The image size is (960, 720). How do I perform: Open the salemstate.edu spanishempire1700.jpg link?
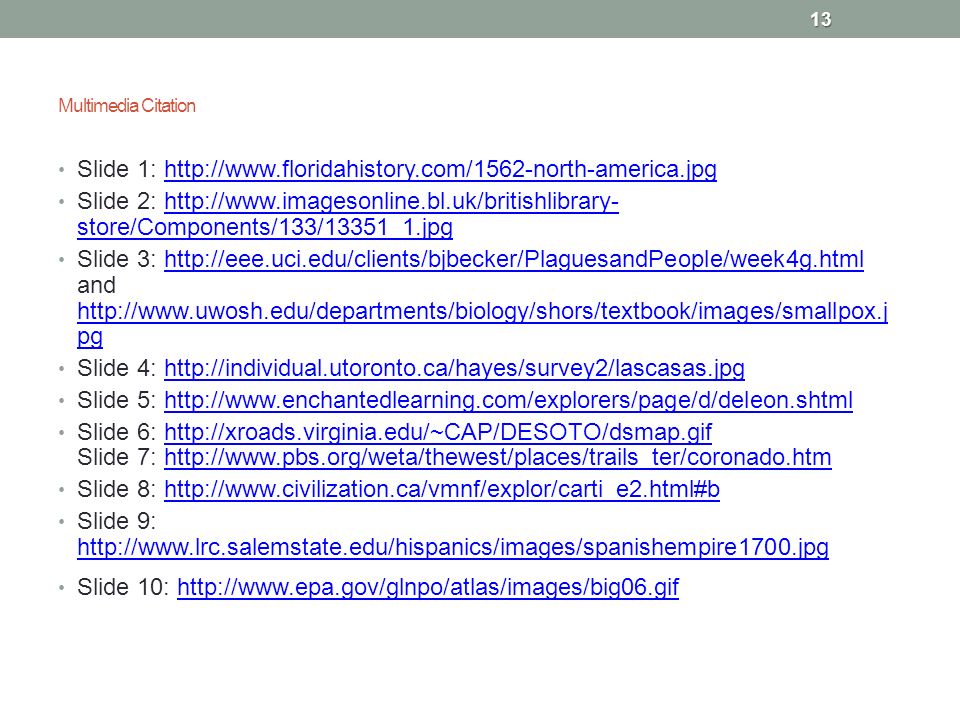(453, 547)
